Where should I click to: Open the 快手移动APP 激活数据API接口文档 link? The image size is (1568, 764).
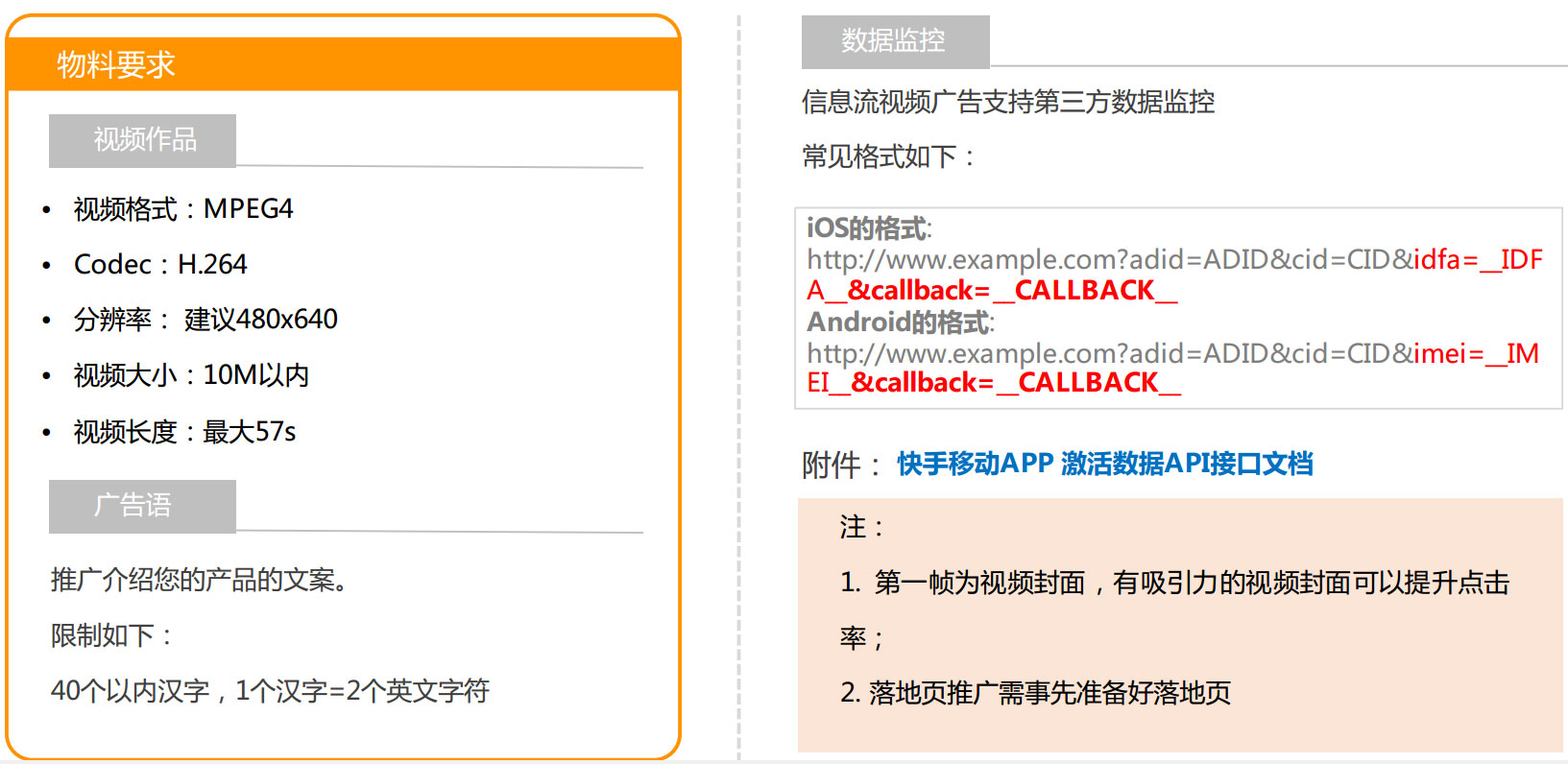coord(1104,464)
